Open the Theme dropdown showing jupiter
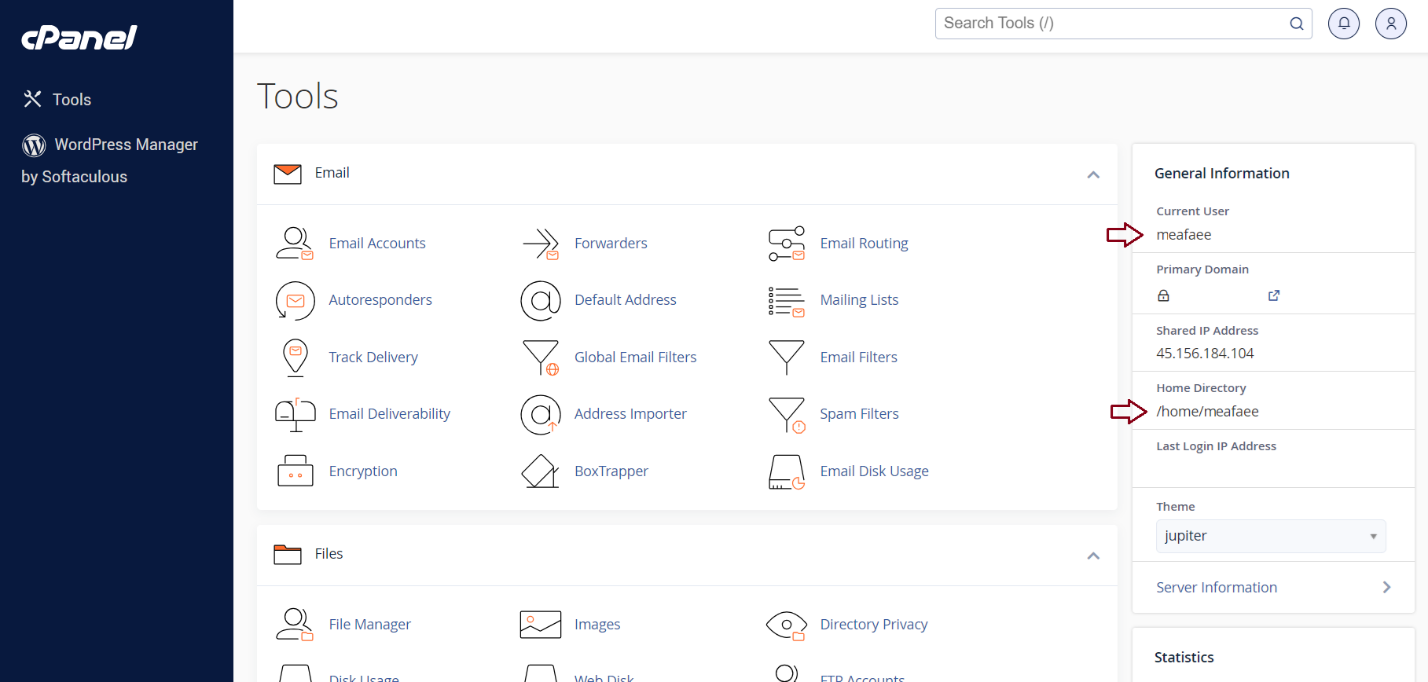1428x682 pixels. pos(1270,536)
